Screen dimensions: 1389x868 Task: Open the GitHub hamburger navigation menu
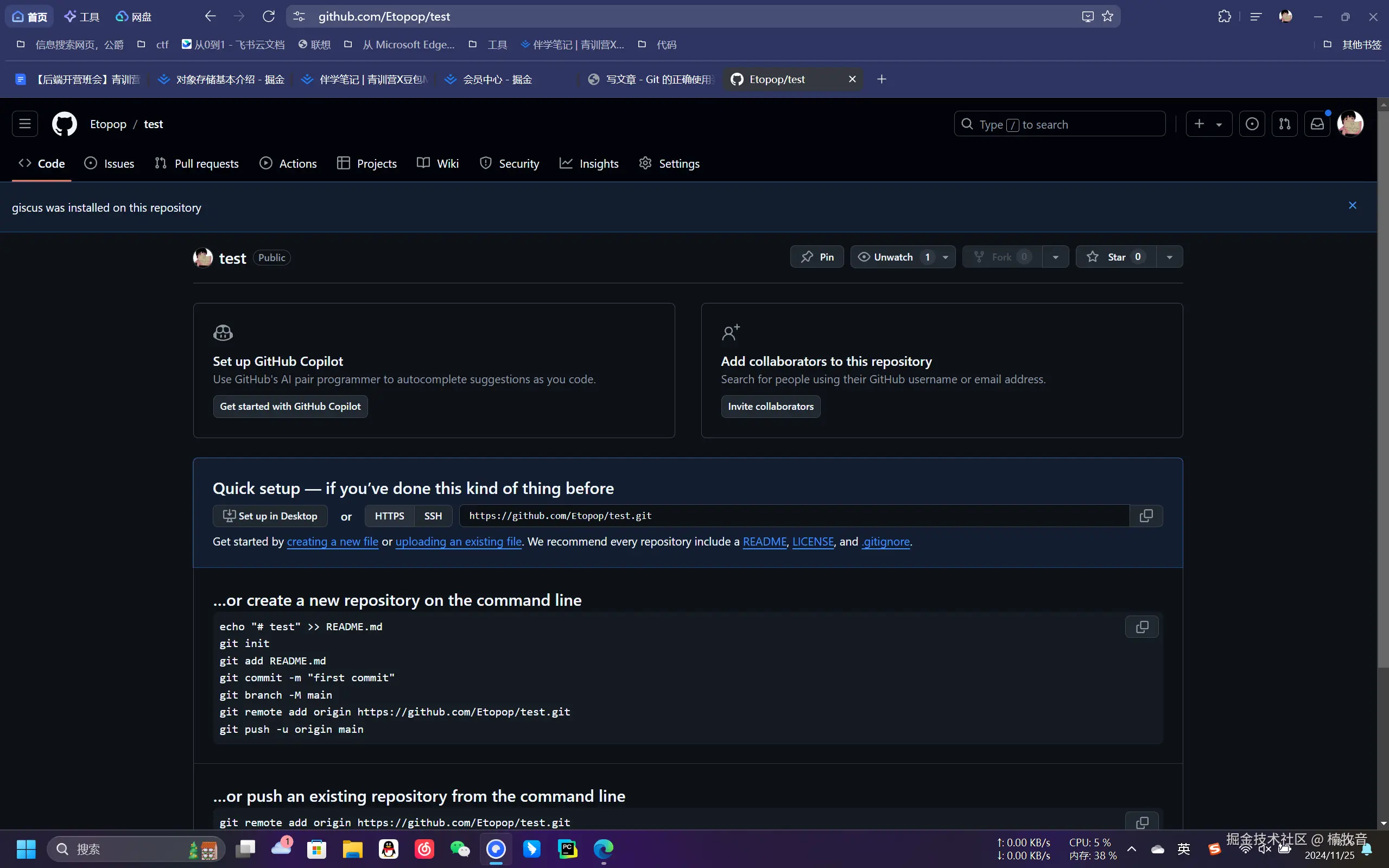(x=24, y=124)
